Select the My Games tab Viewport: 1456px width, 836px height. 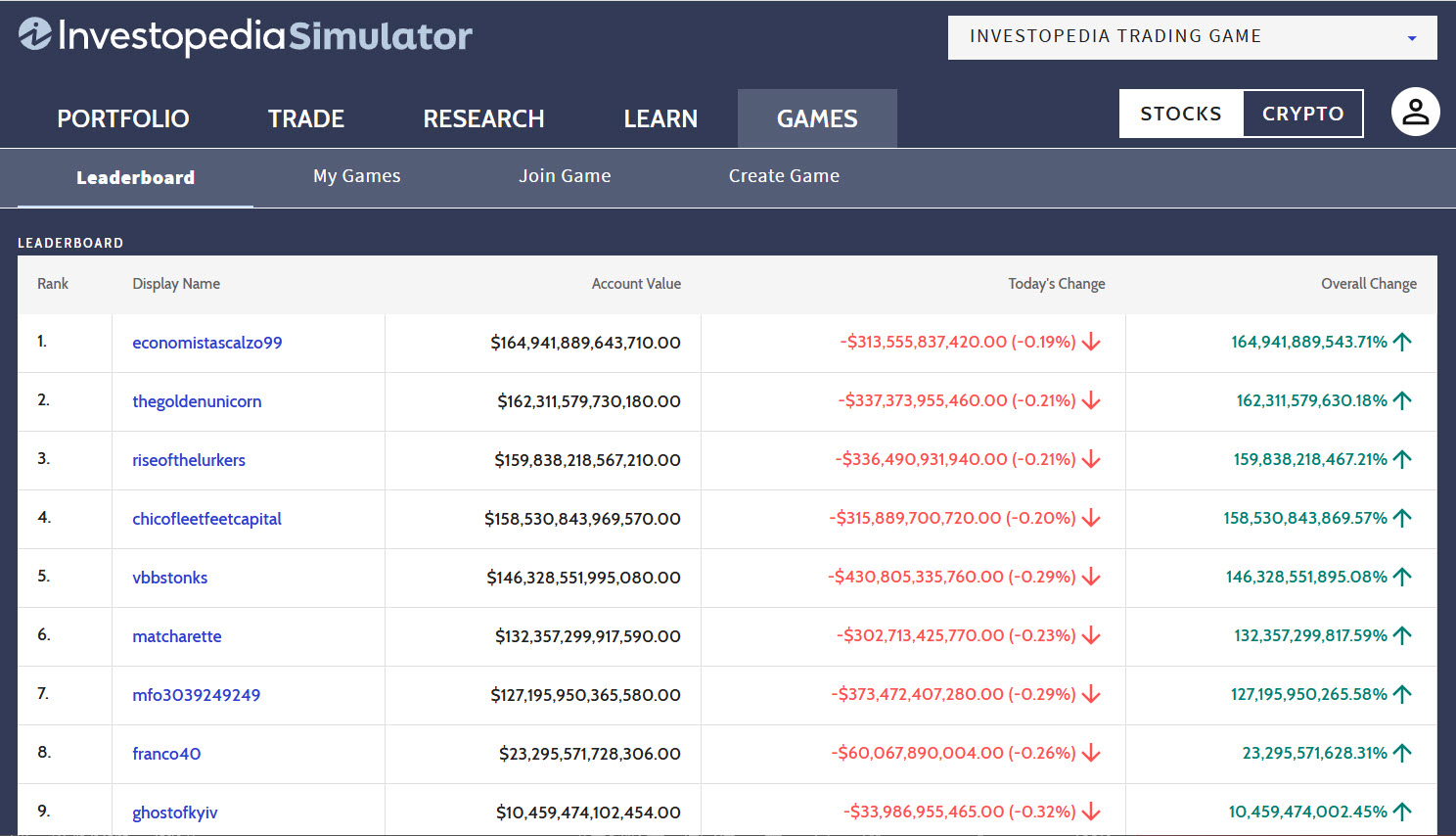pyautogui.click(x=356, y=176)
